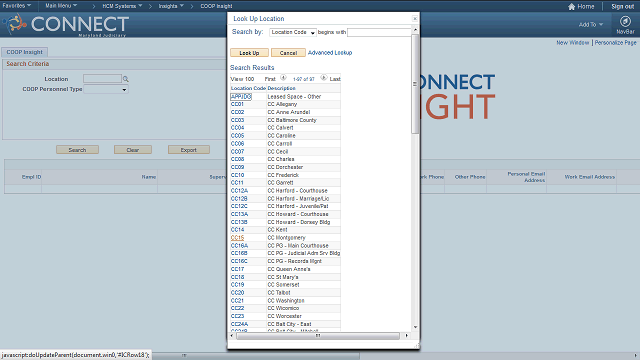Select location code CC05
This screenshot has height=360, width=640.
pos(237,136)
